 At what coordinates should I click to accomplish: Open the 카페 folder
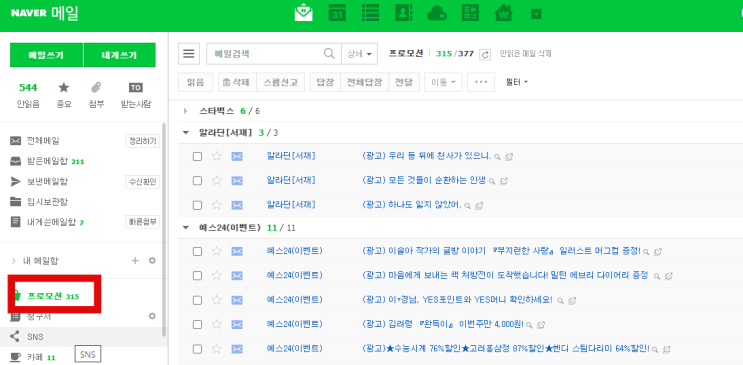tap(36, 357)
